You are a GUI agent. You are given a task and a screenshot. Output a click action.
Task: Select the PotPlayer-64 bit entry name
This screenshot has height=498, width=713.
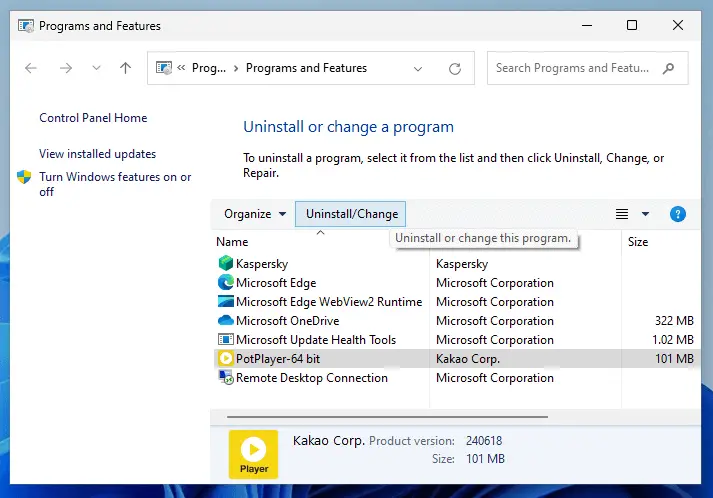coord(278,359)
